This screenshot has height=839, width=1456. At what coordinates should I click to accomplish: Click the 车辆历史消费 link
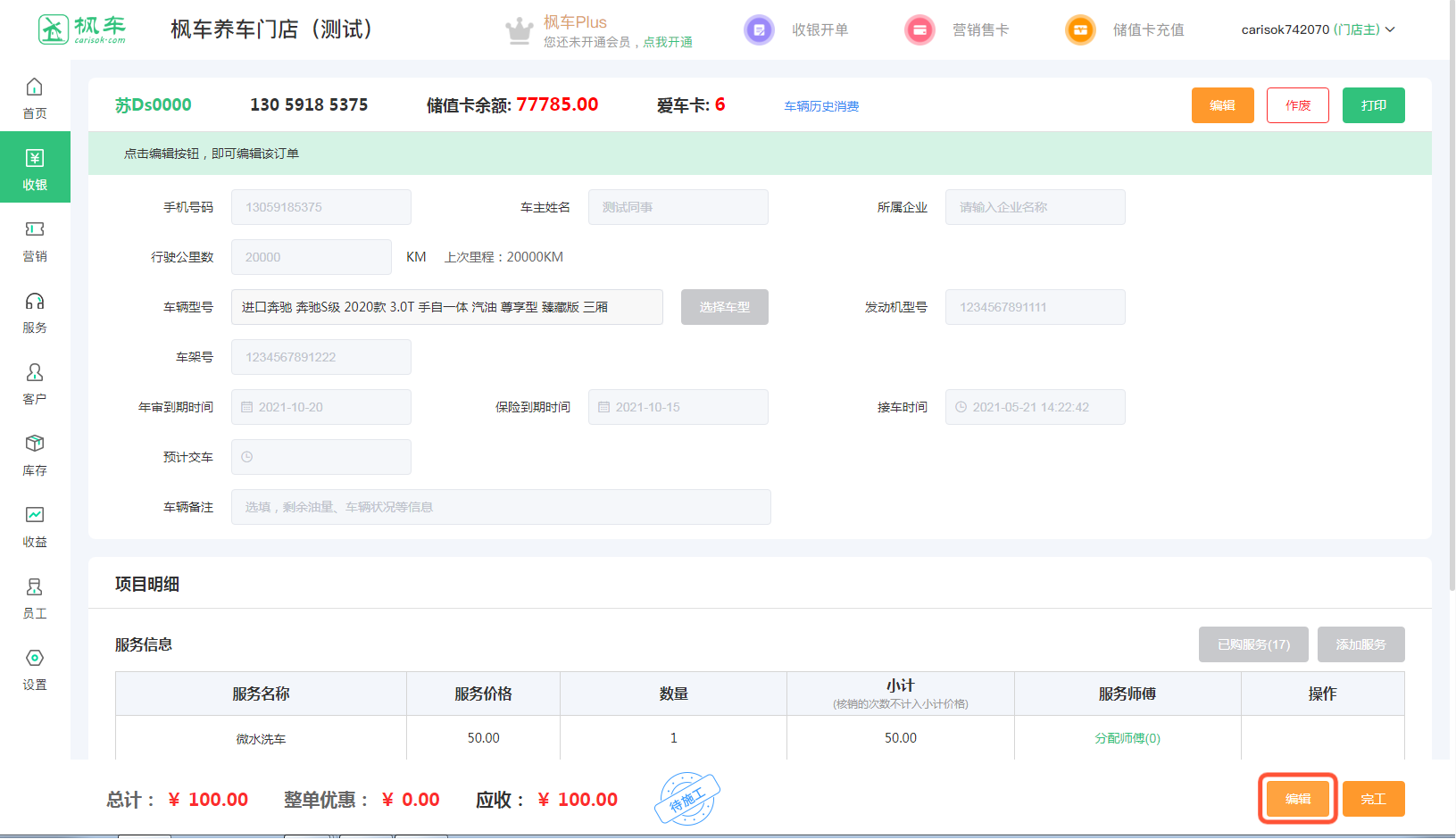point(821,106)
